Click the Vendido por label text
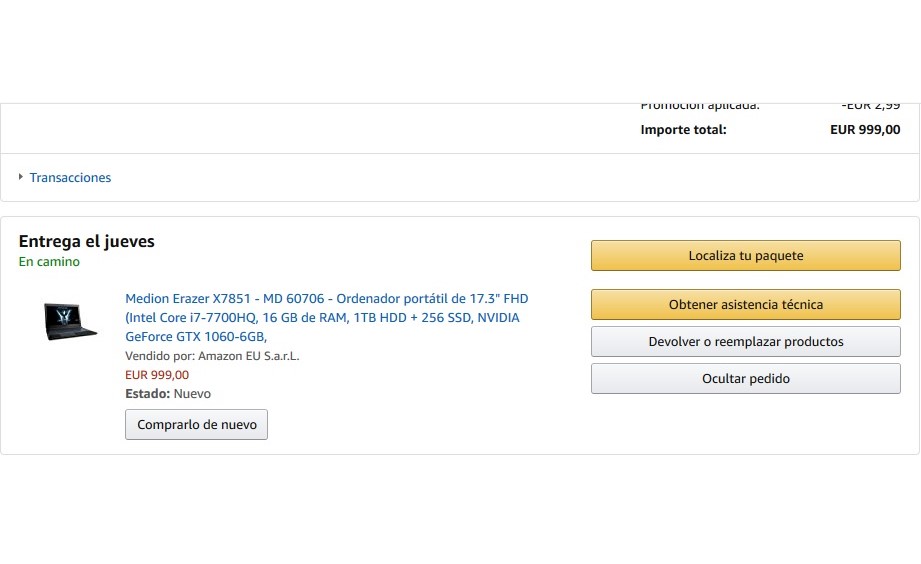 click(160, 356)
